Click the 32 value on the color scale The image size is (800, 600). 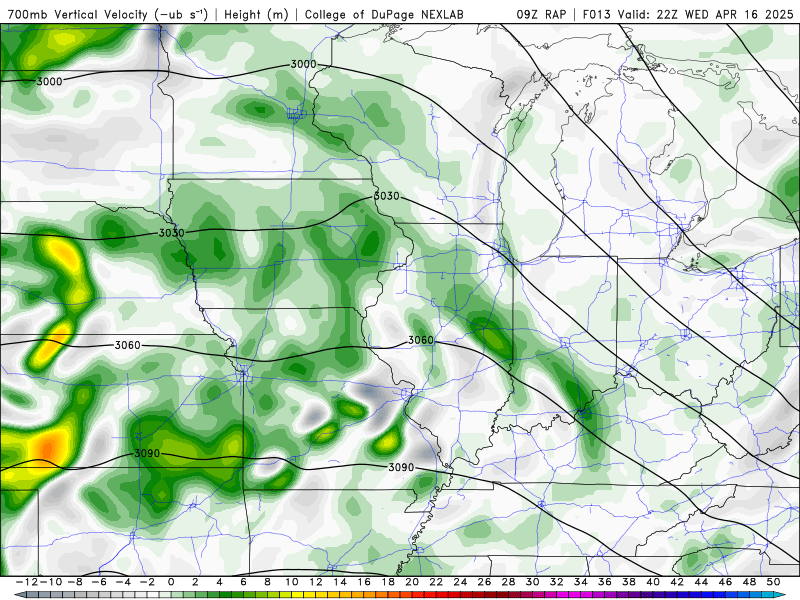(x=557, y=582)
